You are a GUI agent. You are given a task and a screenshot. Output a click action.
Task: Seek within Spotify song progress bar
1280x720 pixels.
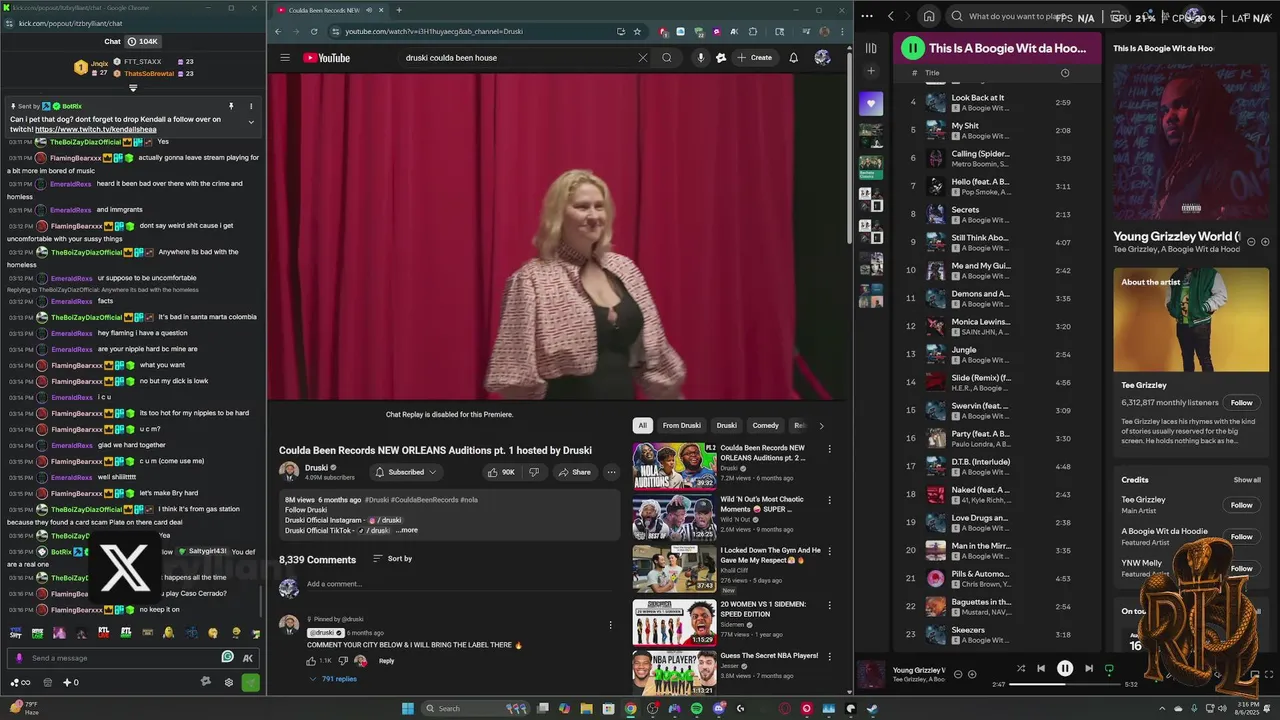[1065, 685]
